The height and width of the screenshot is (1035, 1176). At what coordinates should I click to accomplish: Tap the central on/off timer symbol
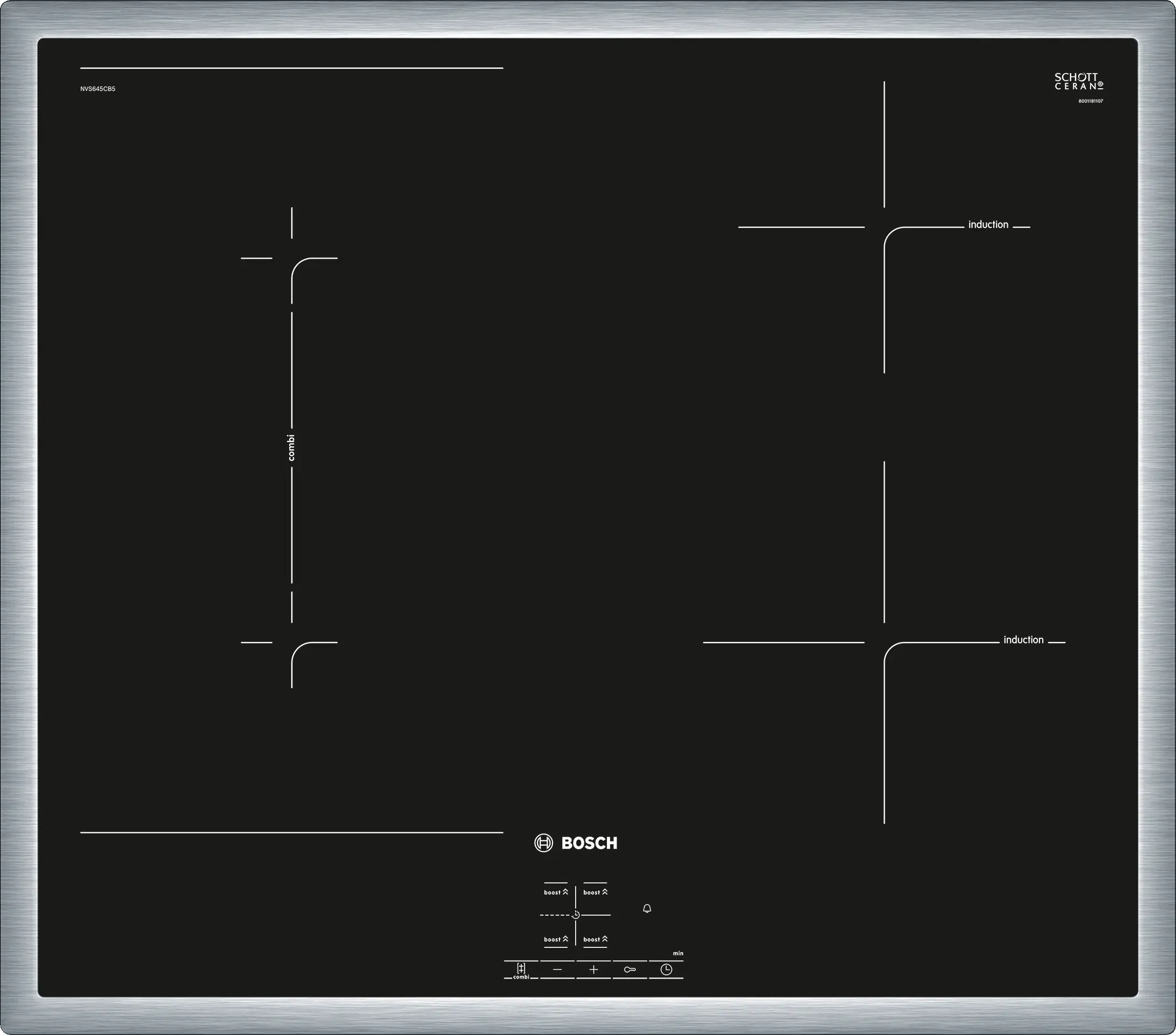pos(575,915)
